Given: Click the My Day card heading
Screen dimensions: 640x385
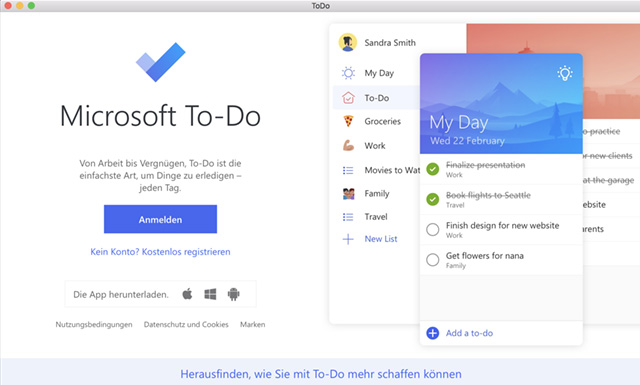Looking at the screenshot, I should (459, 123).
